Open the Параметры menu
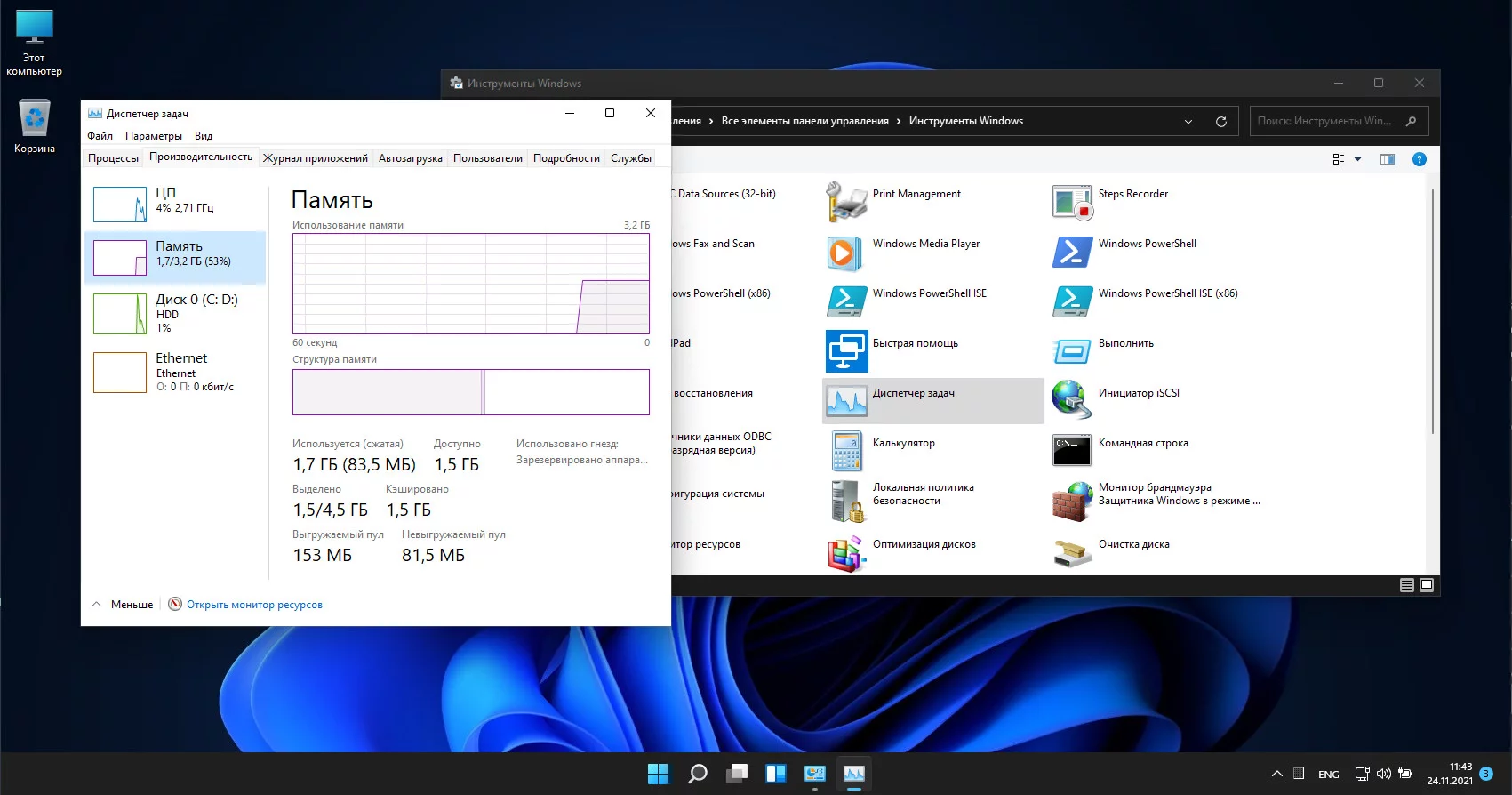 point(153,136)
